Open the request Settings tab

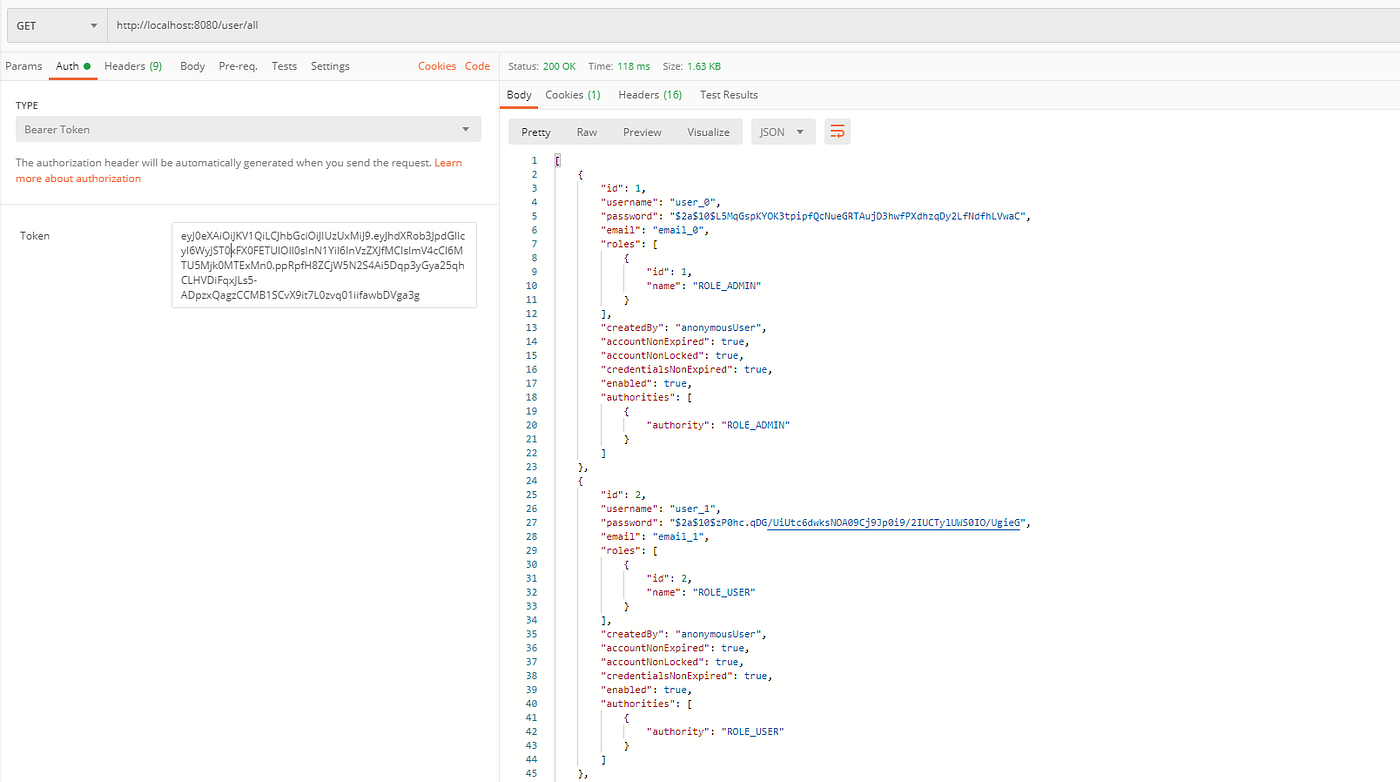click(x=330, y=66)
